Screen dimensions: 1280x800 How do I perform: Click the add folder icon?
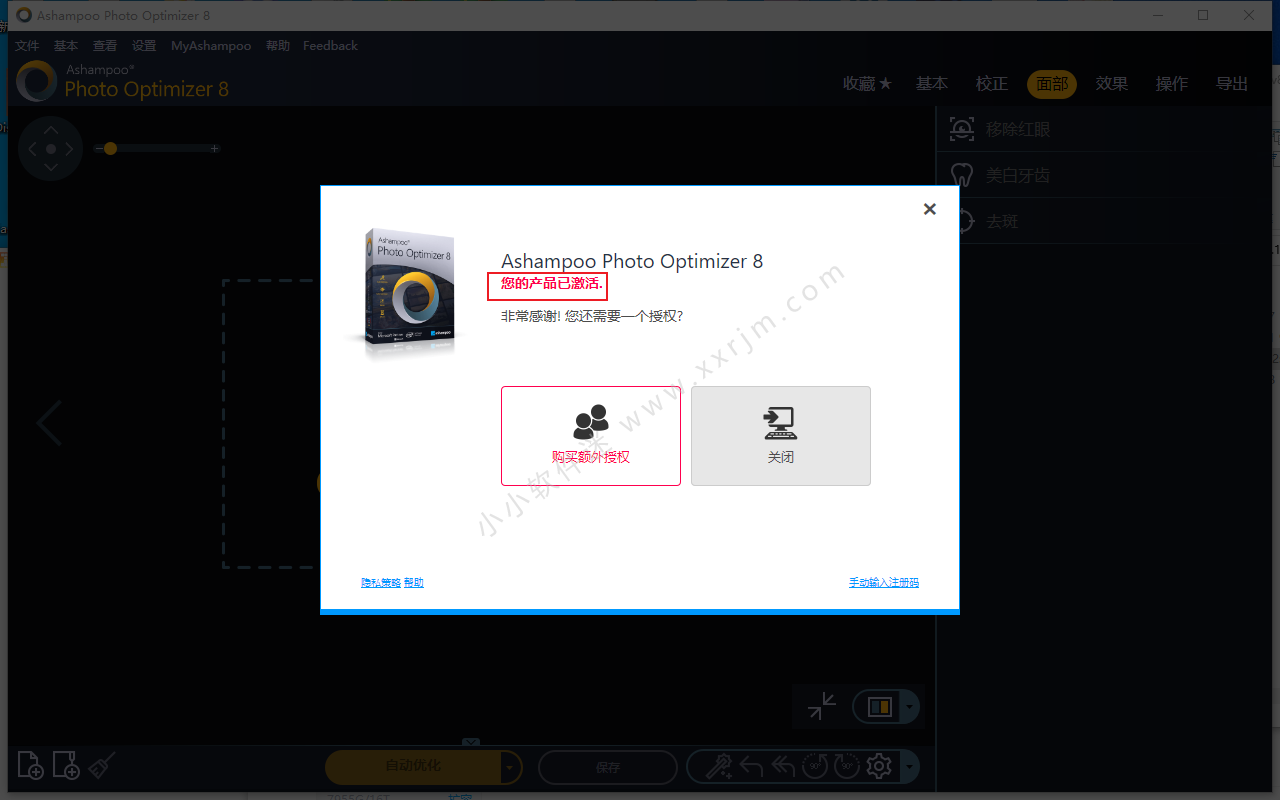pyautogui.click(x=66, y=765)
